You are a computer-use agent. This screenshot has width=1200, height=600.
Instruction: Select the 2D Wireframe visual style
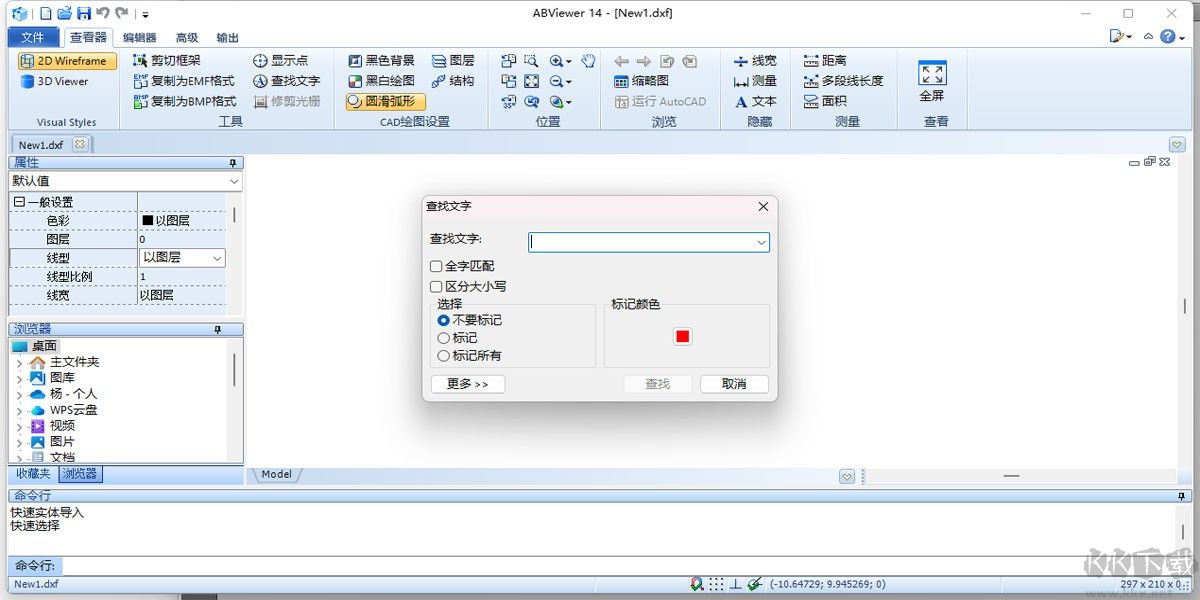click(x=65, y=60)
